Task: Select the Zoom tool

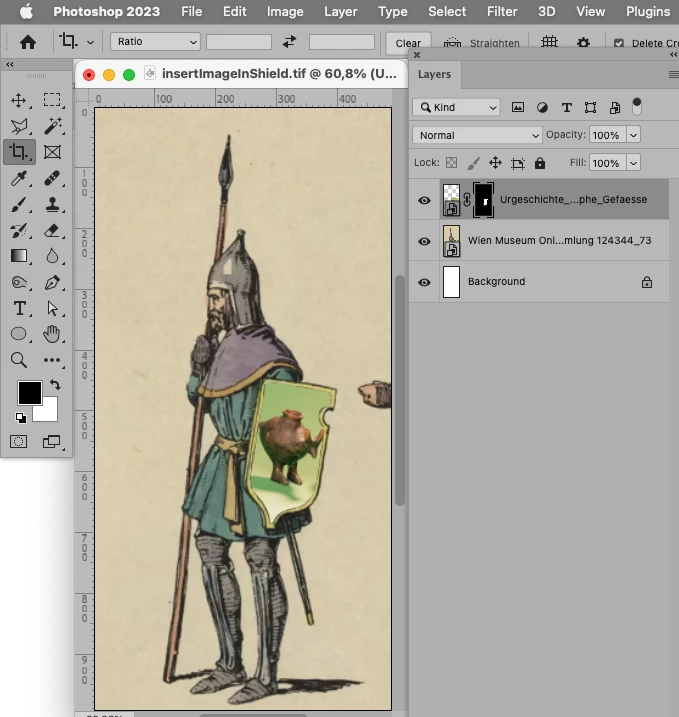Action: [x=19, y=360]
